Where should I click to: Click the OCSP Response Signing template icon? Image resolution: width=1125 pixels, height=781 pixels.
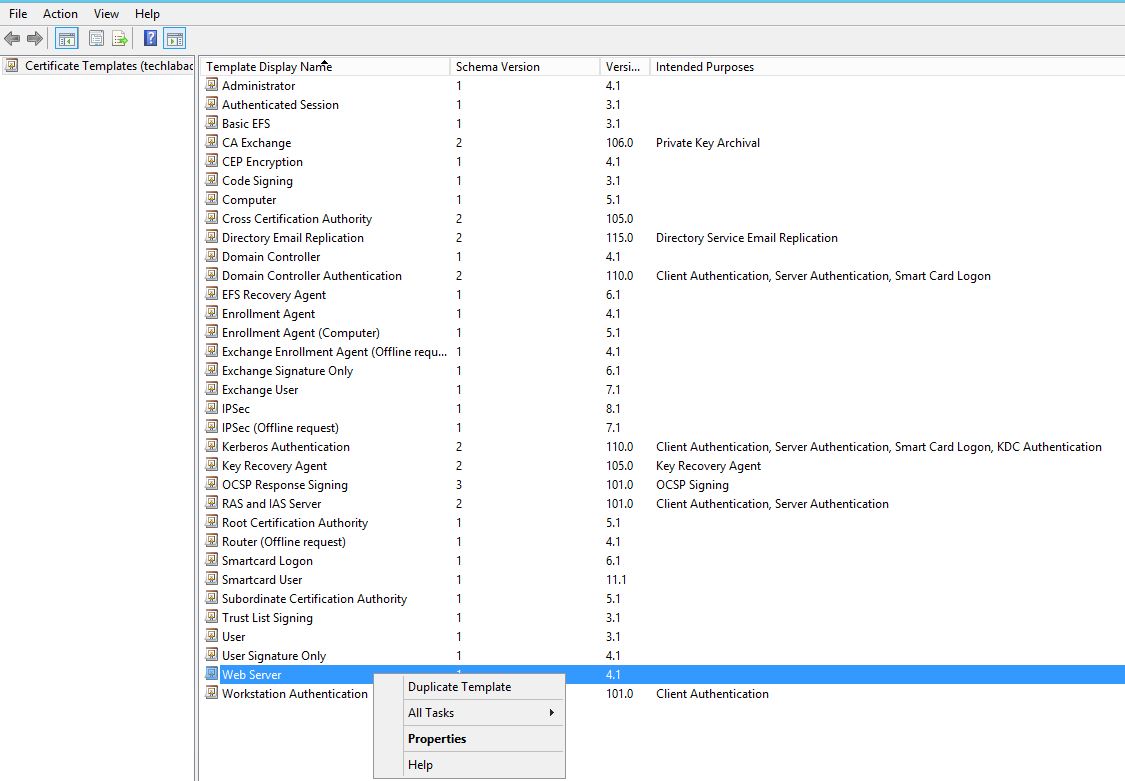(212, 484)
